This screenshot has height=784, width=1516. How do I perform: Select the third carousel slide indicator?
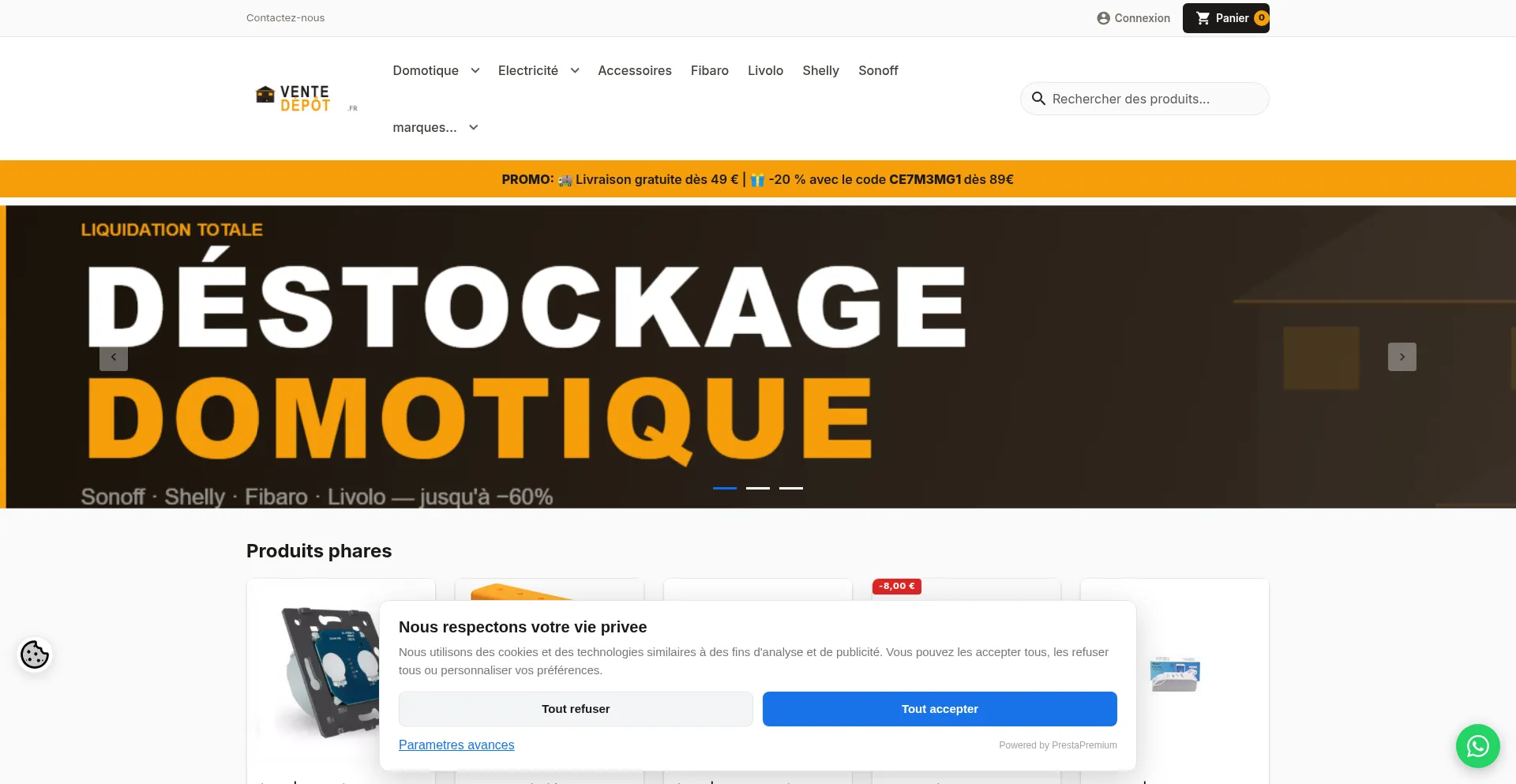791,488
